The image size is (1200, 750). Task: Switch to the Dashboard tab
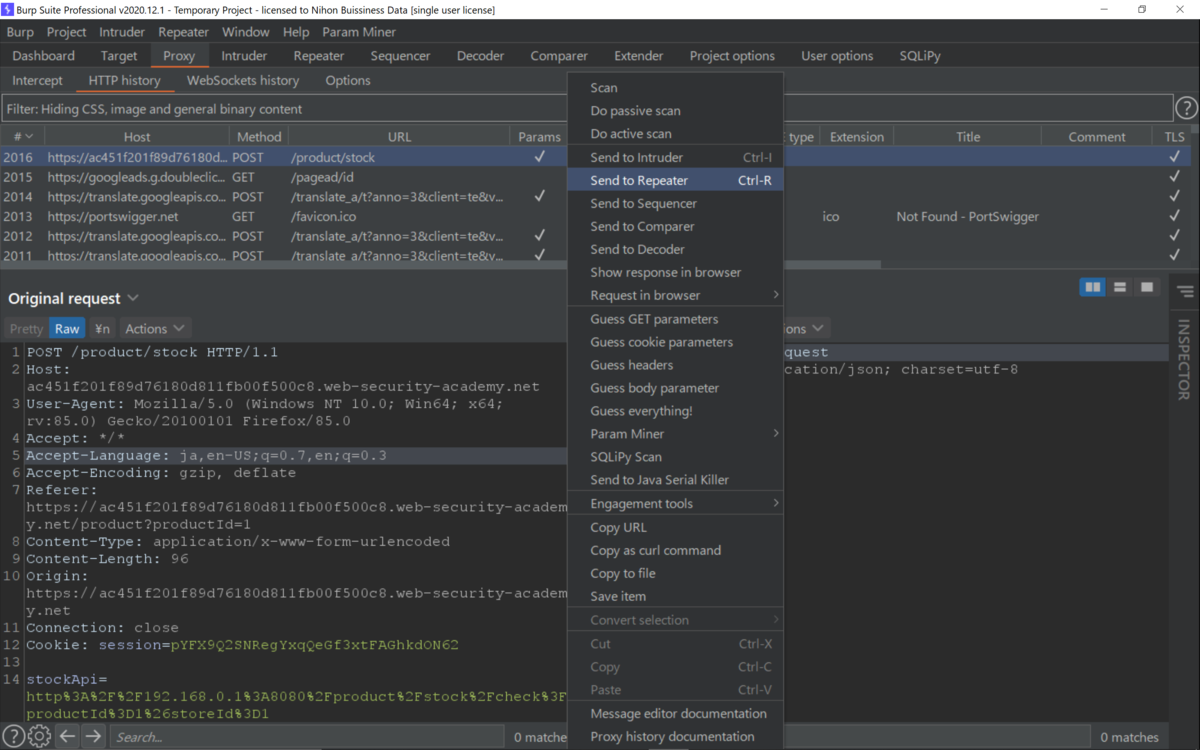tap(44, 56)
